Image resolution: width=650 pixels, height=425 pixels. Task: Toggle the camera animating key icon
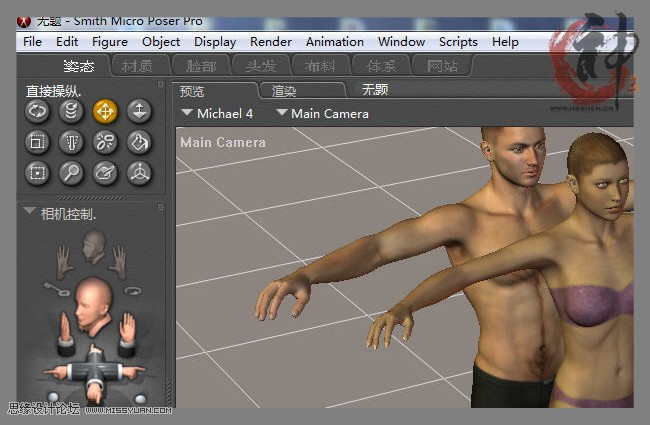pyautogui.click(x=57, y=289)
